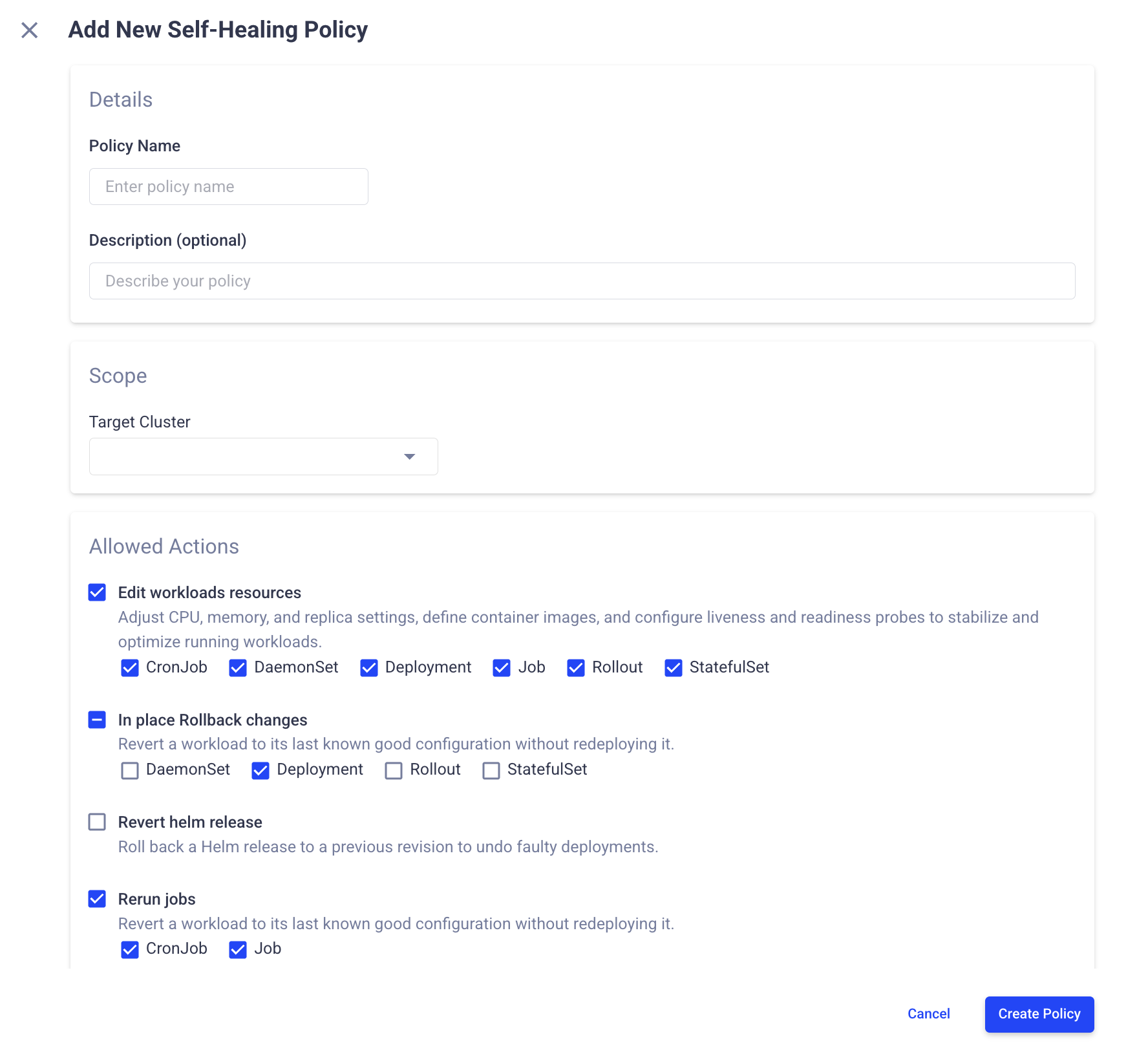Image resolution: width=1148 pixels, height=1054 pixels.
Task: Uncheck Deployment under In place Rollback
Action: coord(260,770)
